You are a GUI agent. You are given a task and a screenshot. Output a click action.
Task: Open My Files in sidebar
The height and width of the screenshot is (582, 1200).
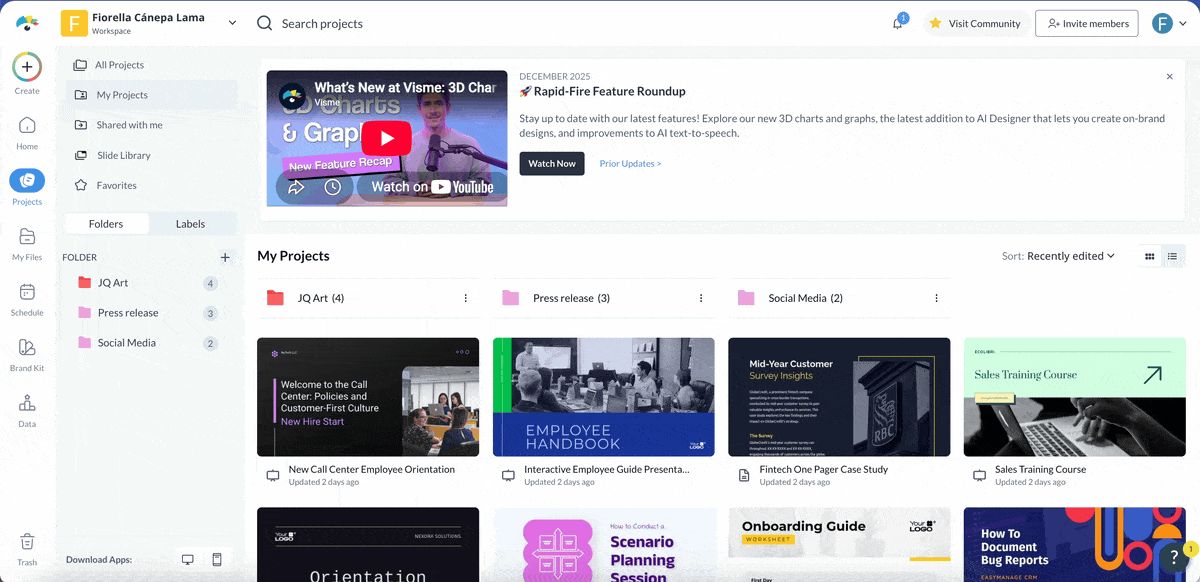[x=27, y=243]
